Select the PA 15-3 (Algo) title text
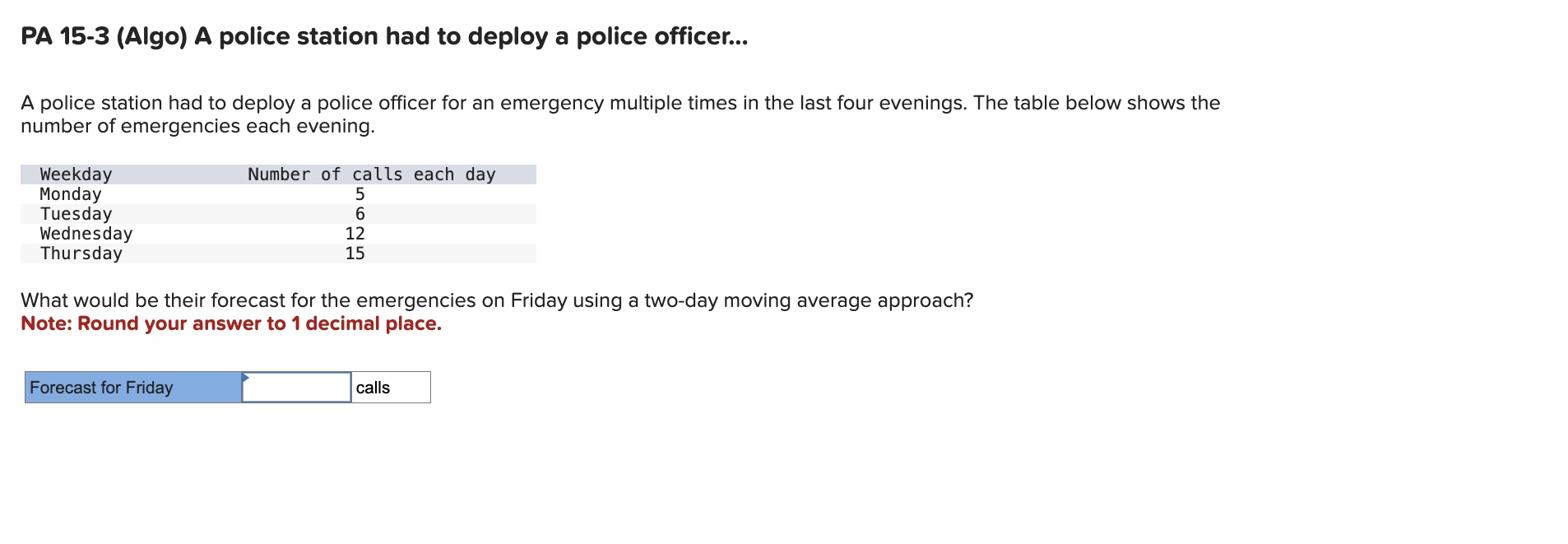1568x544 pixels. (383, 35)
